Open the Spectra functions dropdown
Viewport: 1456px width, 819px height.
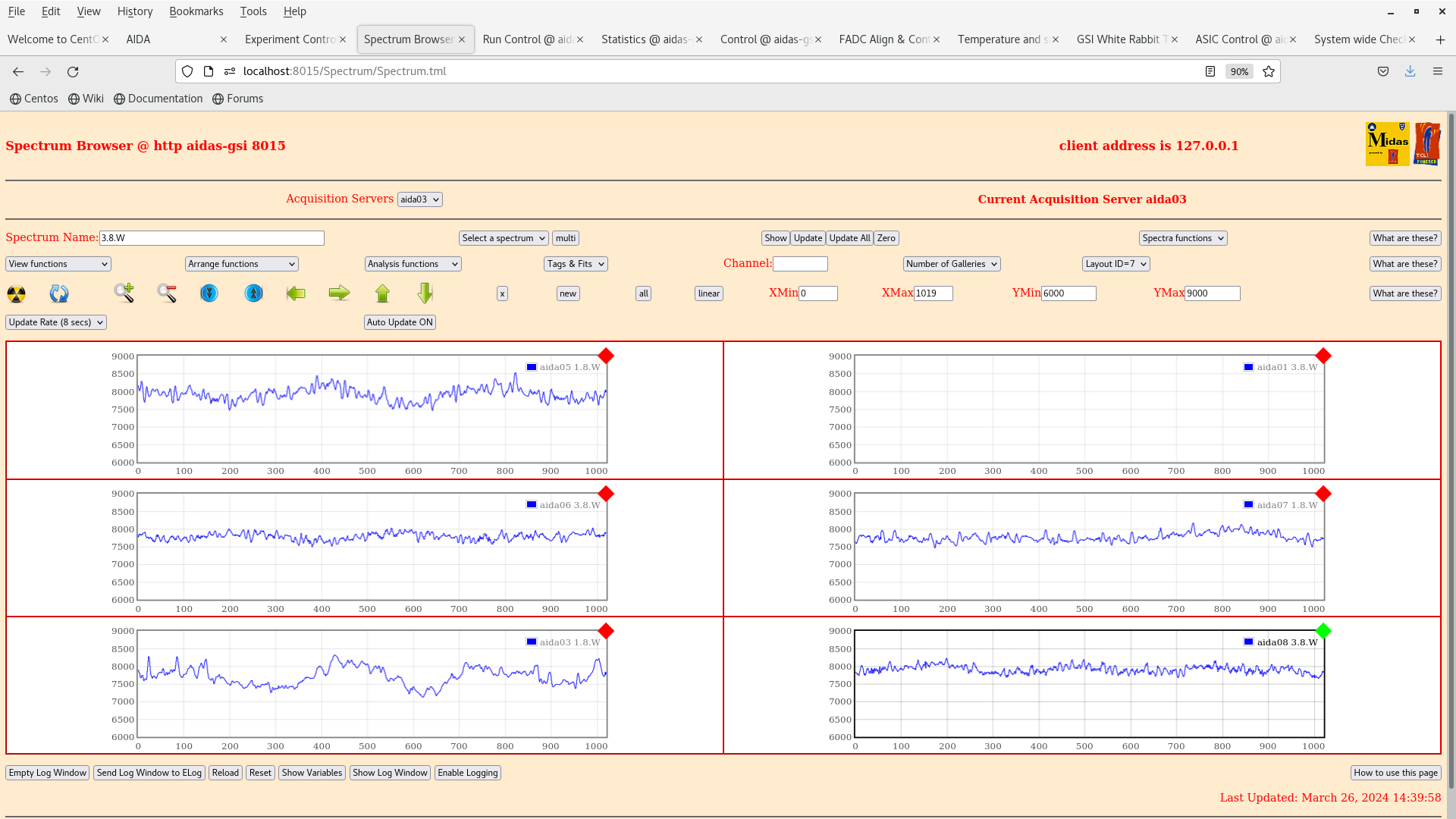pyautogui.click(x=1183, y=238)
